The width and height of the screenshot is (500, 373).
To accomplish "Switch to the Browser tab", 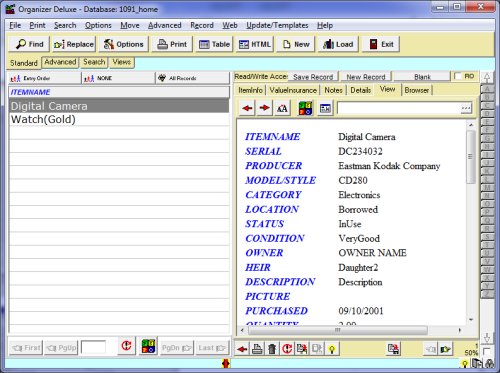I will click(417, 90).
